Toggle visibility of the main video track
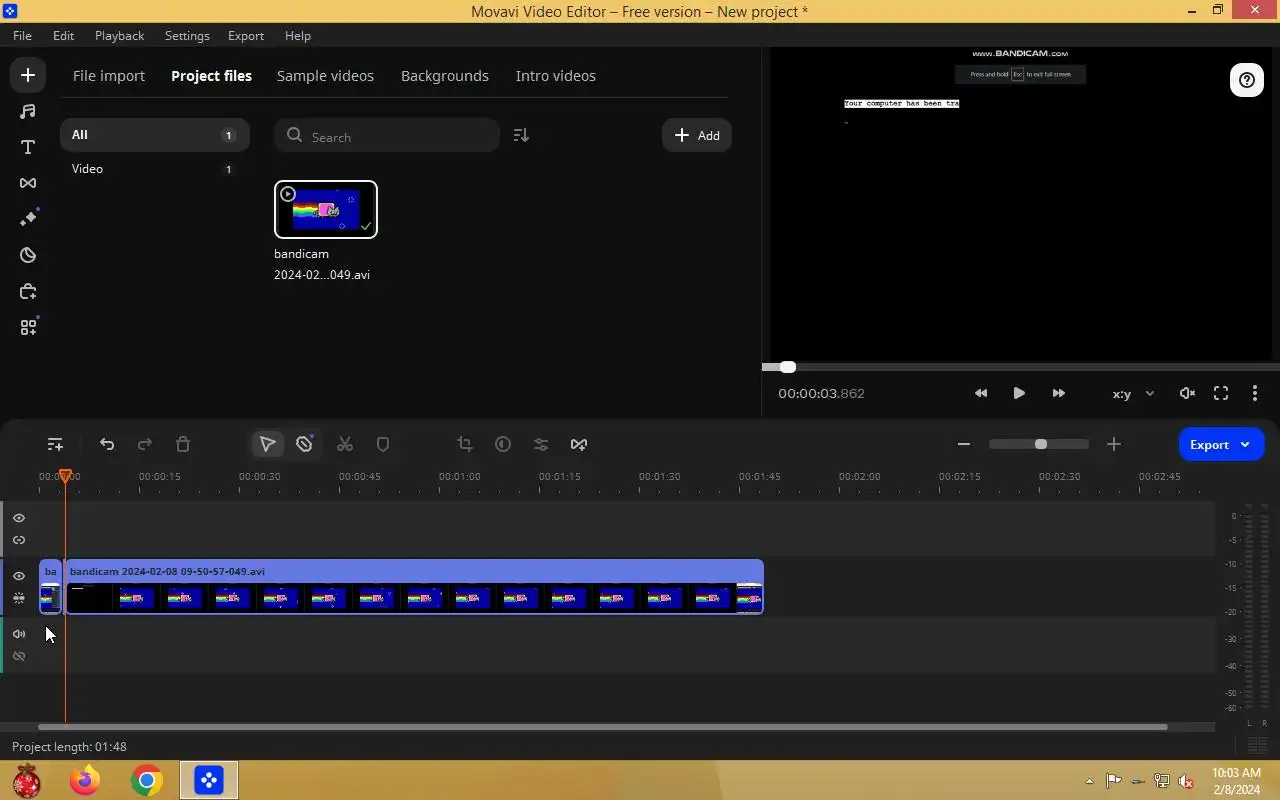The image size is (1280, 800). click(19, 576)
